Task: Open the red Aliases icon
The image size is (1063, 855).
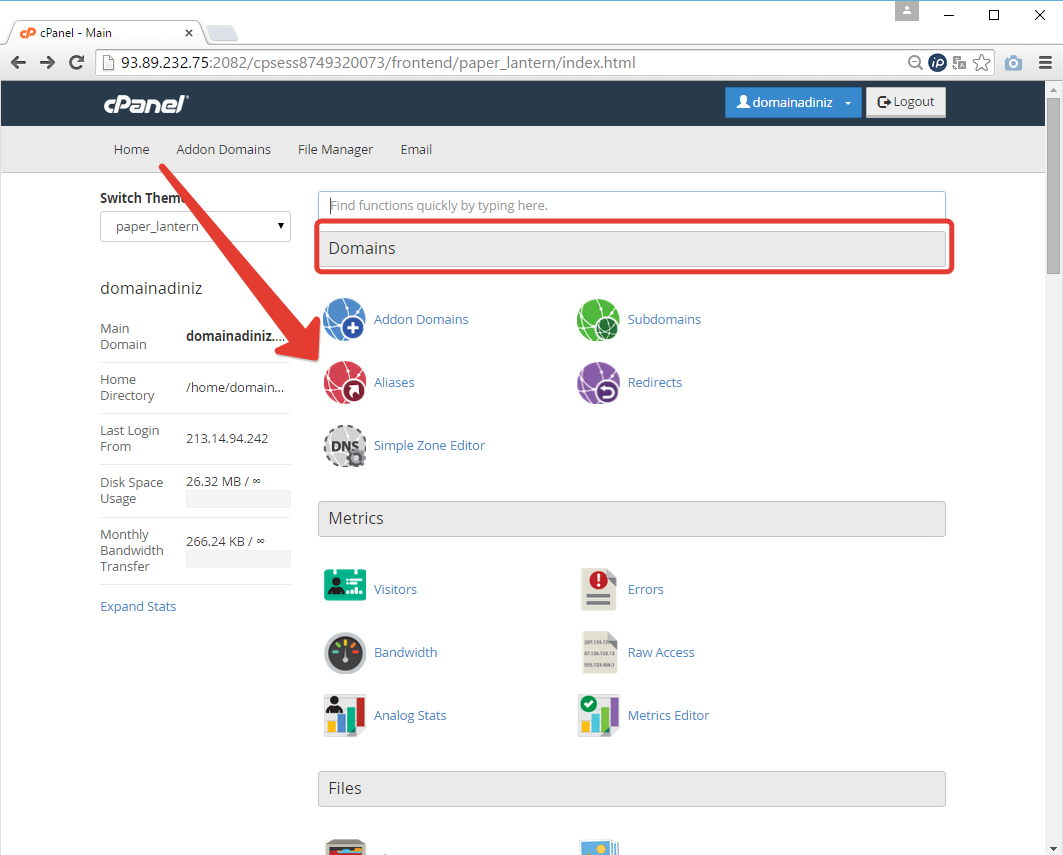Action: 344,383
